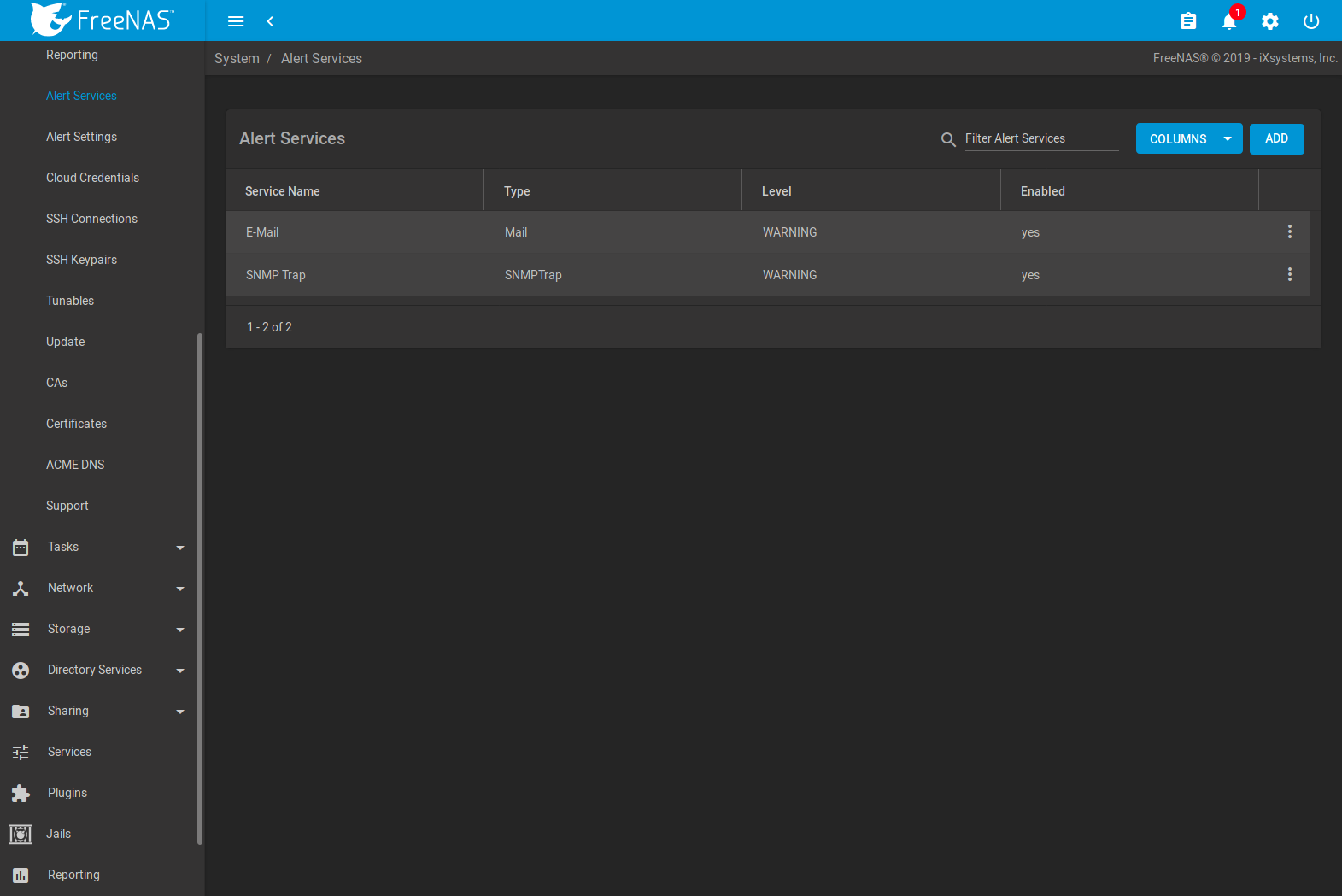This screenshot has height=896, width=1342.
Task: Expand the Directory Services menu arrow
Action: point(180,671)
